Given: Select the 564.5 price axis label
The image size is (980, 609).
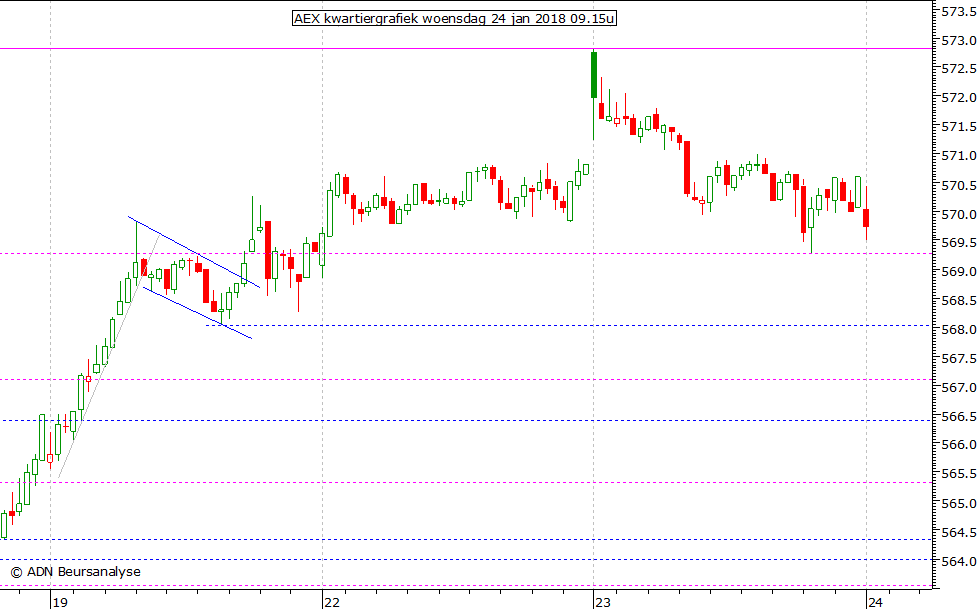Looking at the screenshot, I should coord(959,533).
